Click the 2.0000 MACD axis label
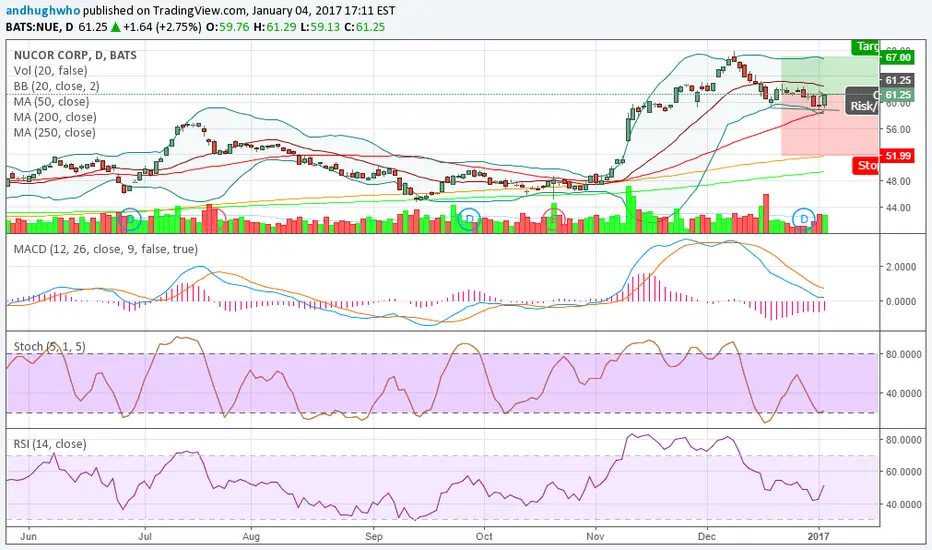The image size is (932, 550). pyautogui.click(x=900, y=267)
